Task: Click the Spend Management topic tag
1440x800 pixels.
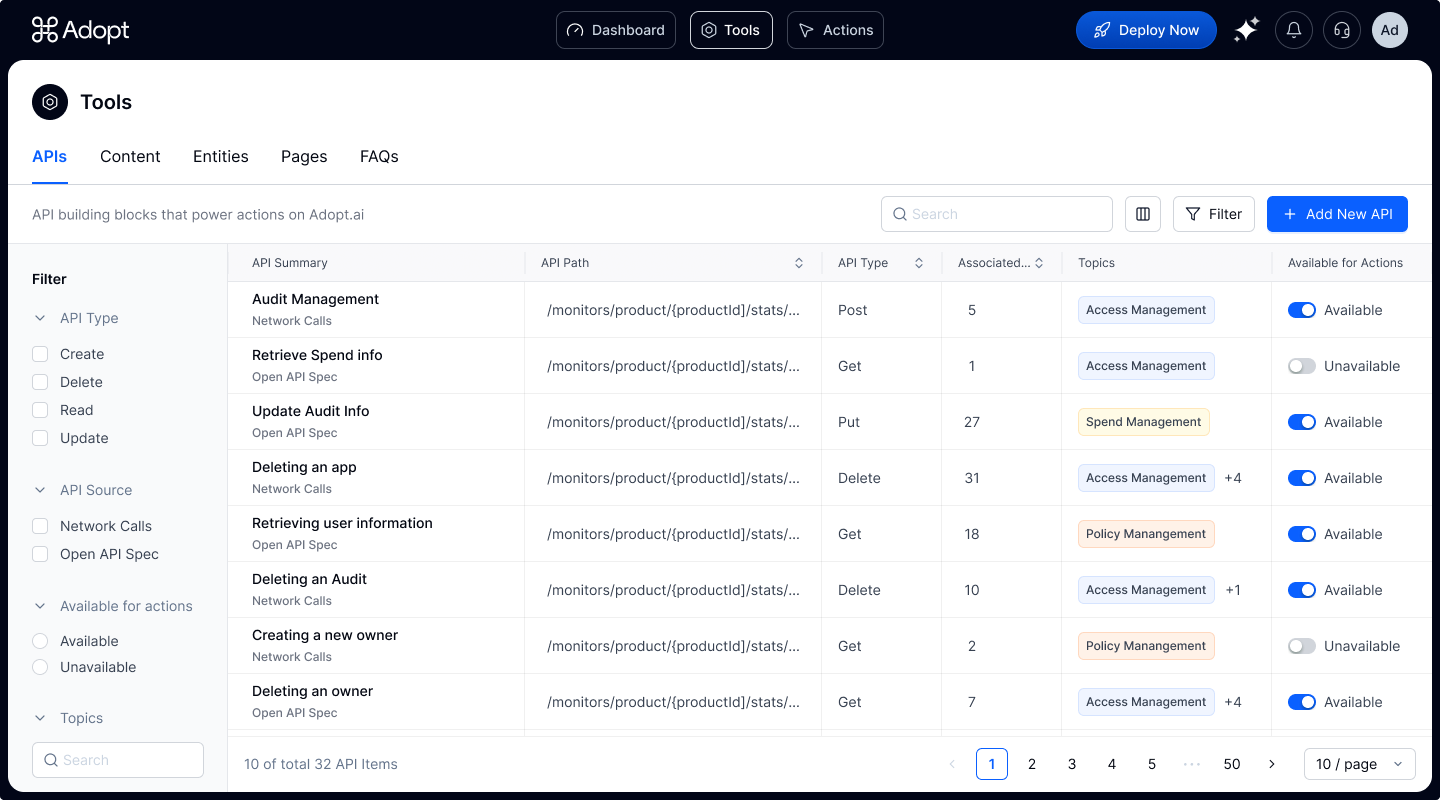Action: [1144, 422]
